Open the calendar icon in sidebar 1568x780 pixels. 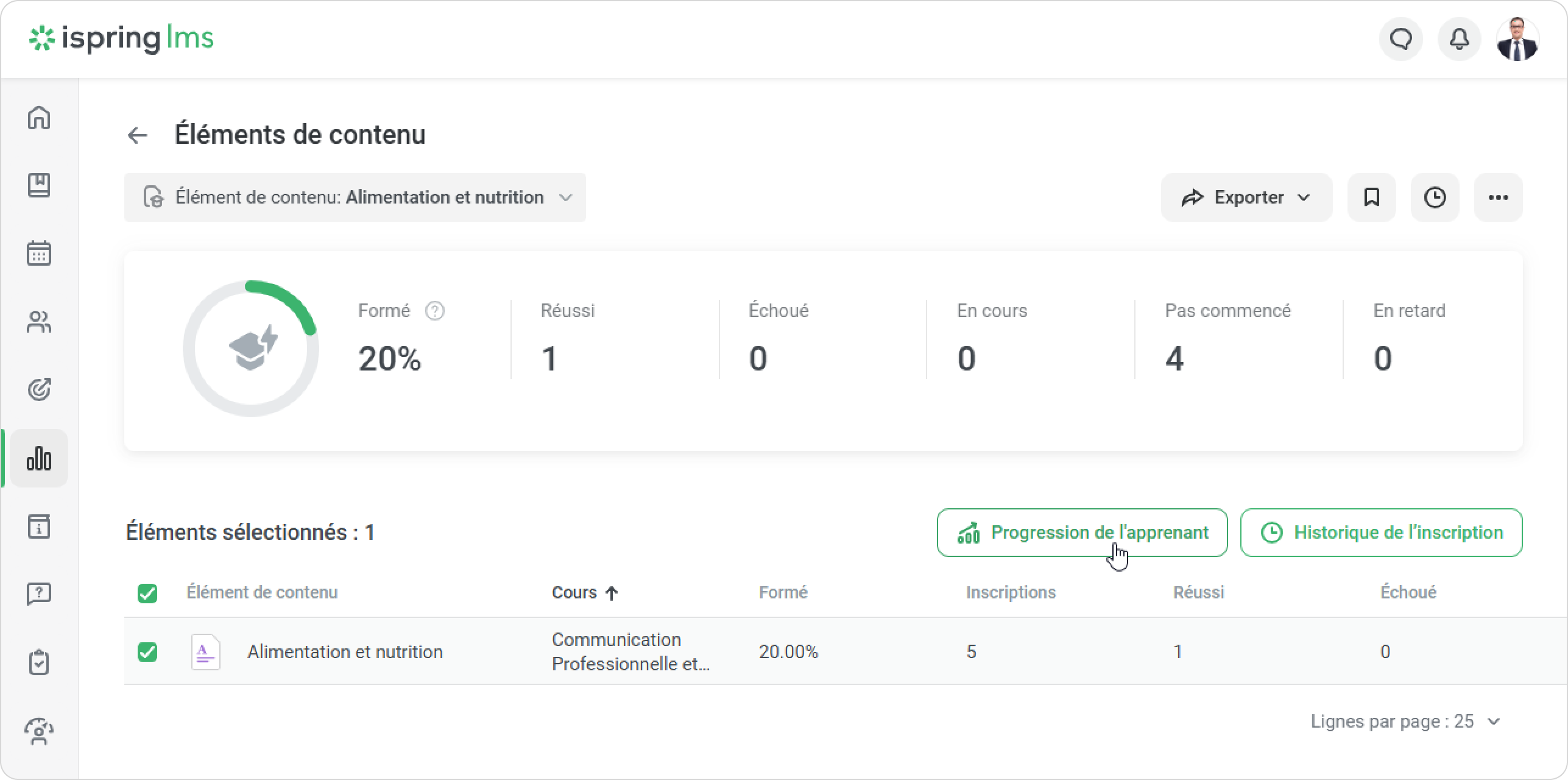coord(39,253)
